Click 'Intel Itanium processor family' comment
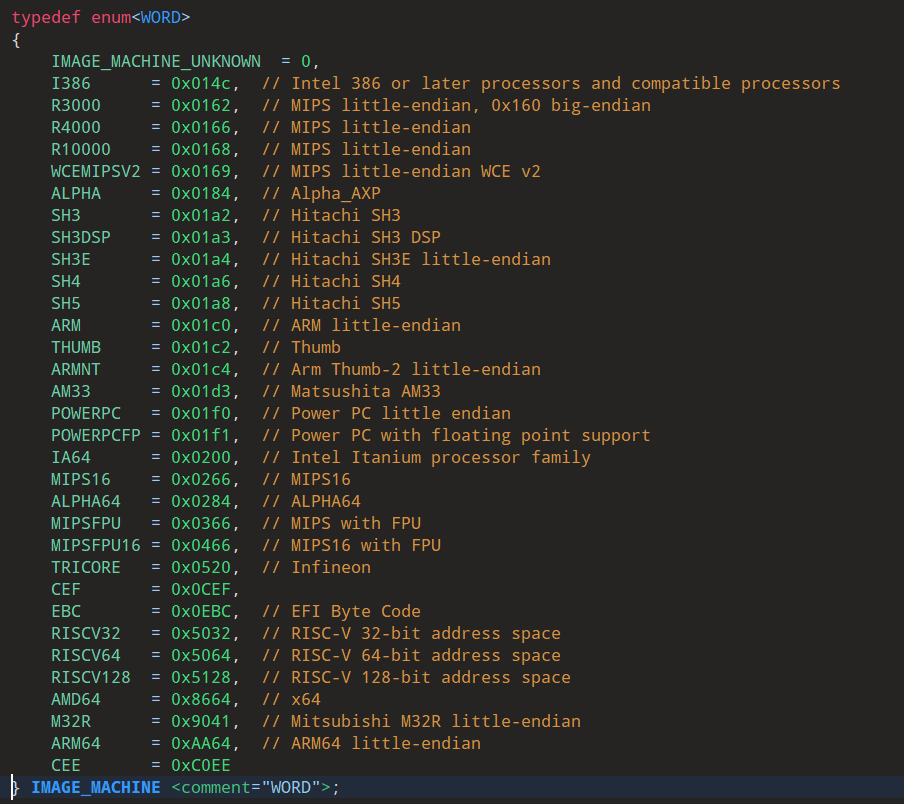Screen dimensions: 904x804 pos(440,458)
